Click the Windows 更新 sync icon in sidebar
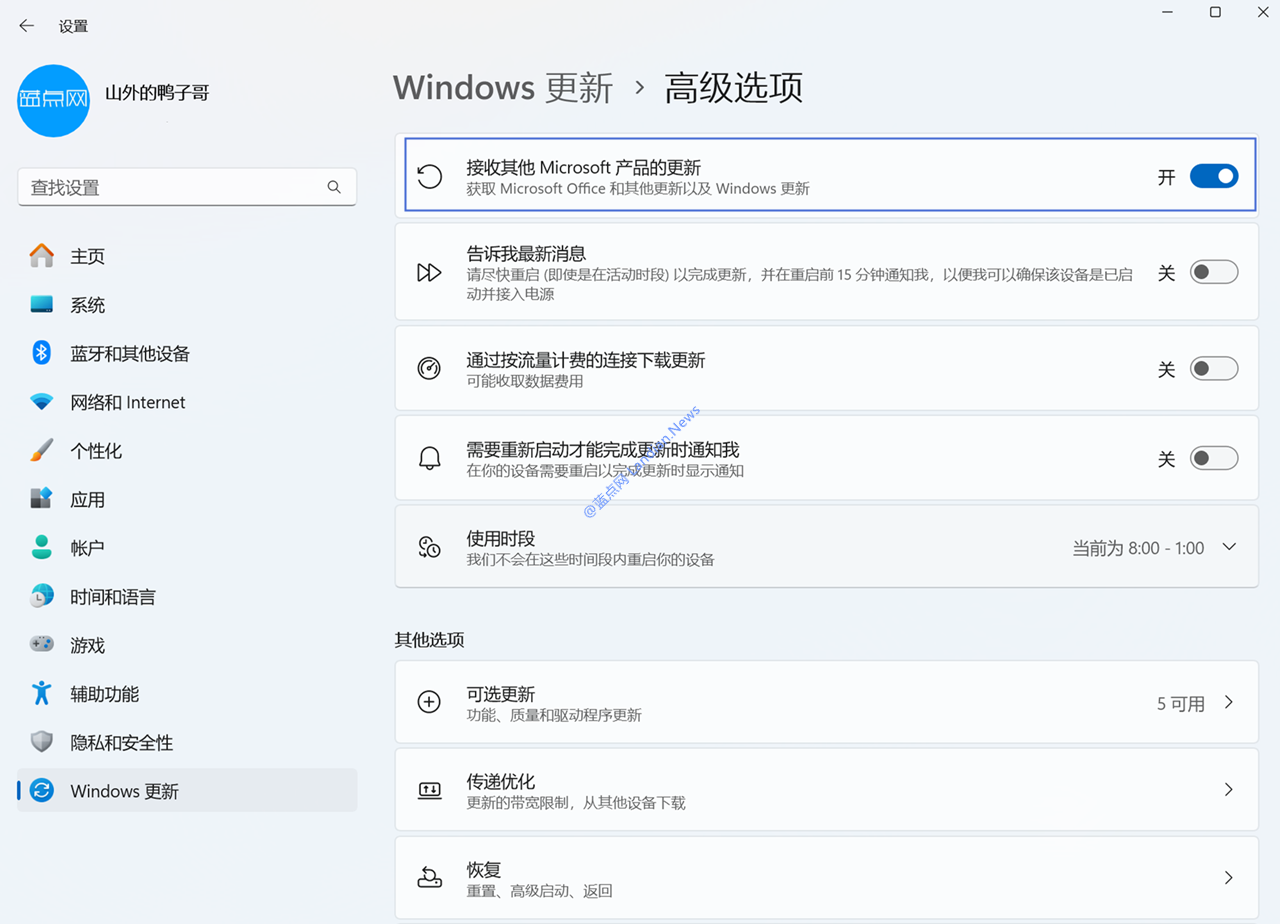 tap(42, 791)
